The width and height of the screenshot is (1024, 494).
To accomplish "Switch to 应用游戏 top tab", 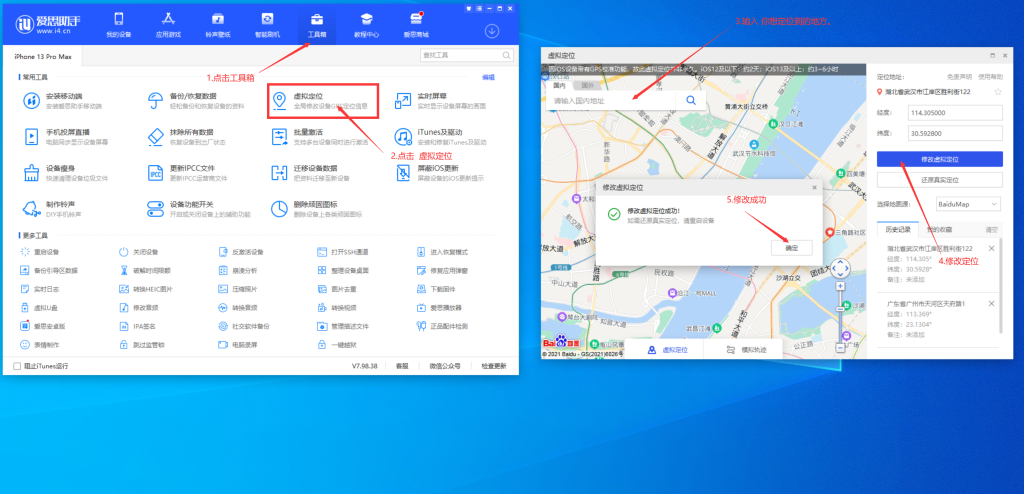I will 168,24.
